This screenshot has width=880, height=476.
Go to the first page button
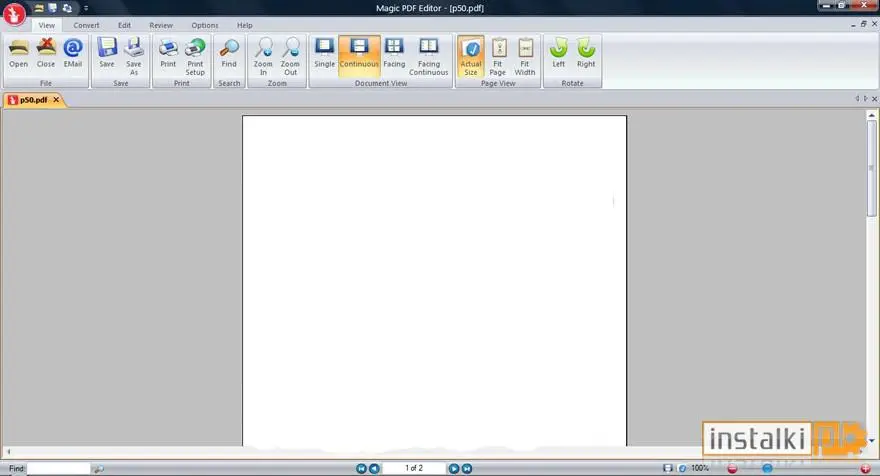(x=361, y=468)
